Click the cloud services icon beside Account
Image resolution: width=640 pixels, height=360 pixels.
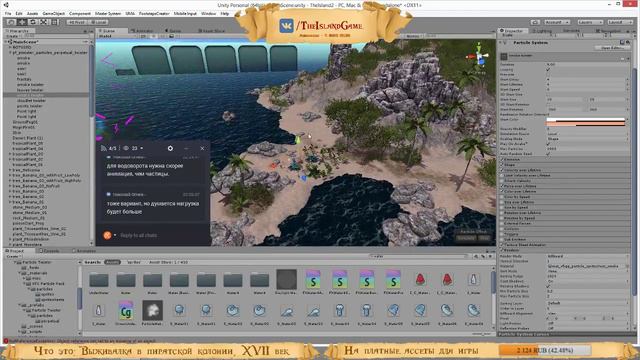536,22
